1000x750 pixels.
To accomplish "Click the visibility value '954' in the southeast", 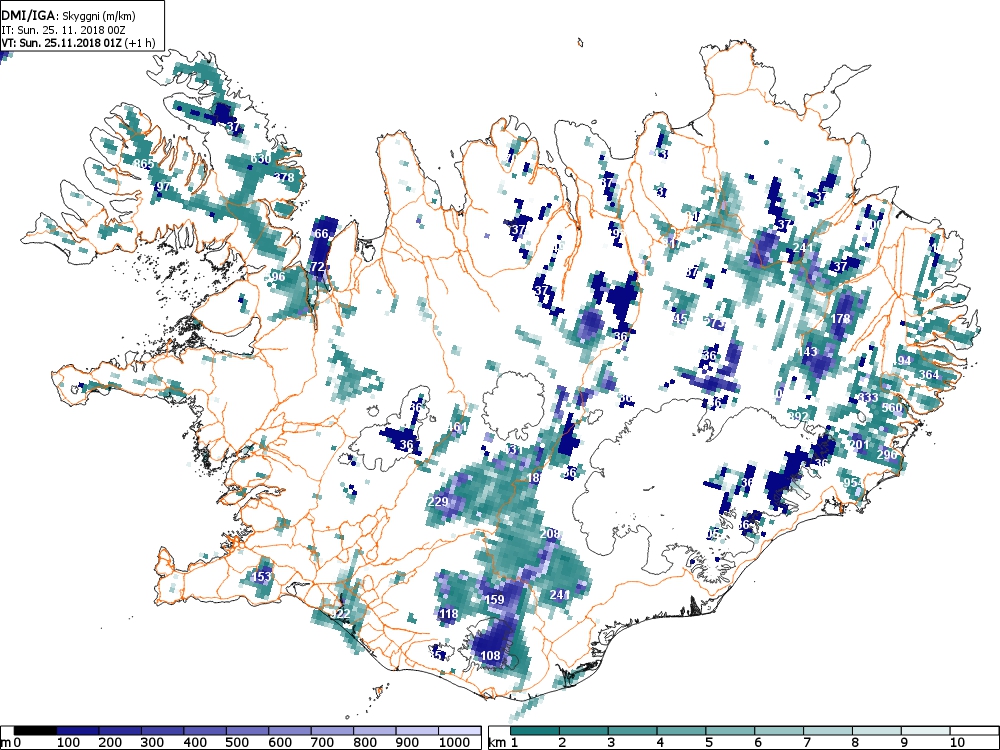I will tap(852, 483).
